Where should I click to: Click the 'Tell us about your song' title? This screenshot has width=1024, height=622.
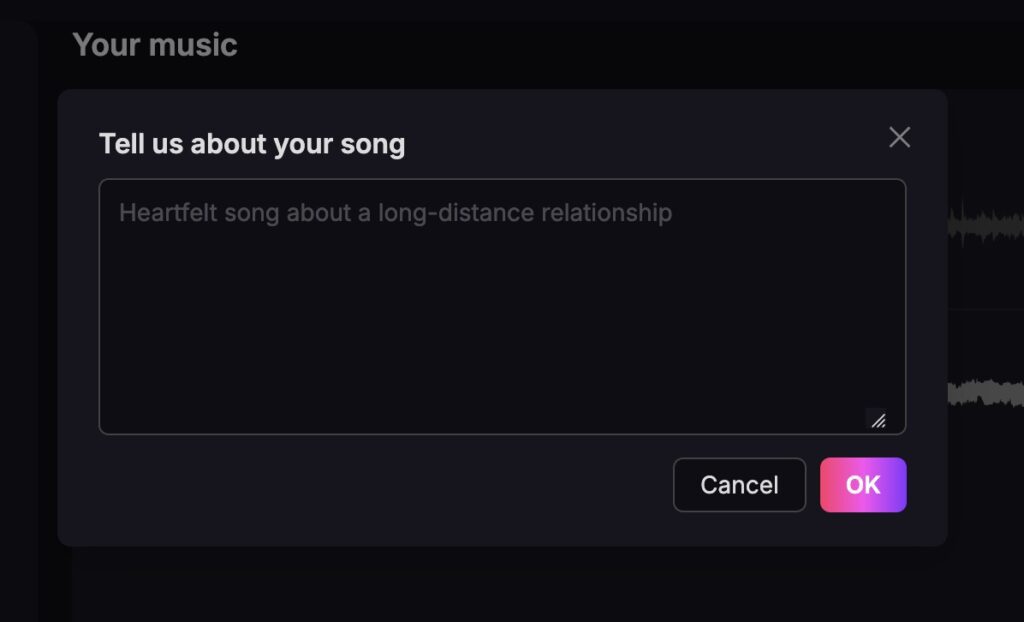(252, 144)
